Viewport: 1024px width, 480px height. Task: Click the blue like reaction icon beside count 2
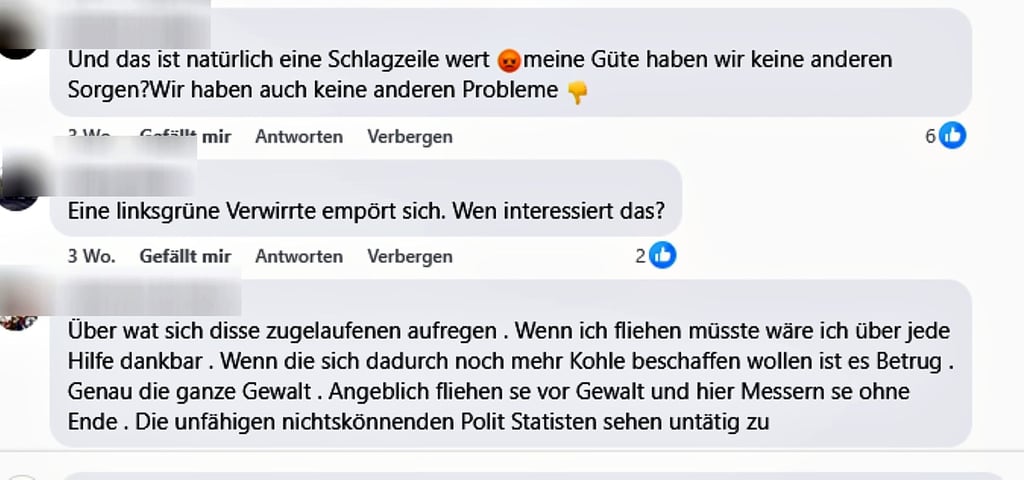click(x=663, y=256)
